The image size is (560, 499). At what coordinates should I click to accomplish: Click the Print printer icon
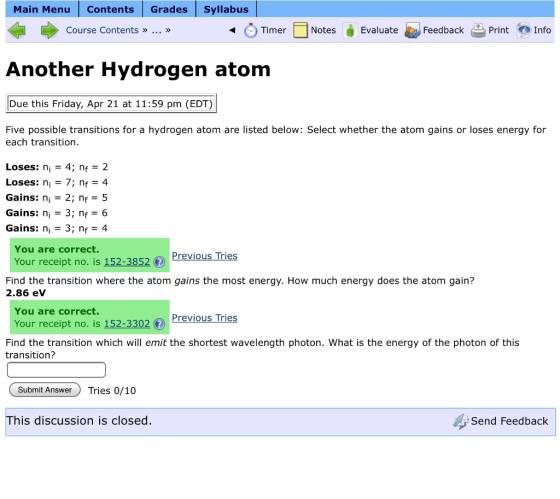coord(478,30)
